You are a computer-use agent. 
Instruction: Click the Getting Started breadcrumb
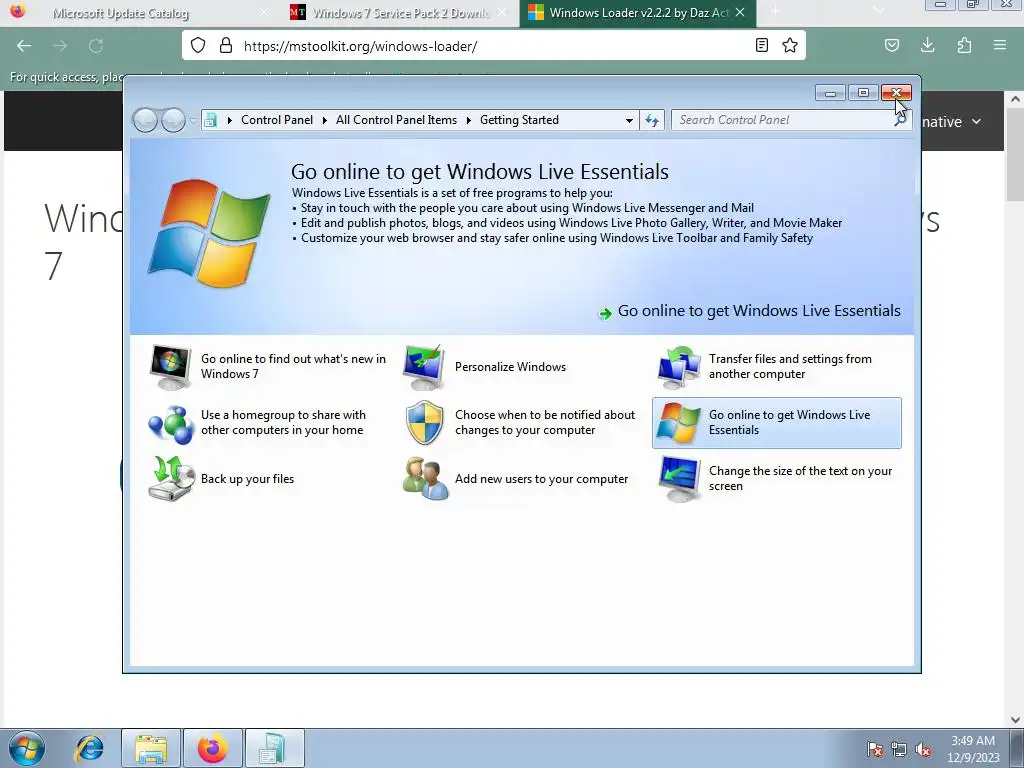click(519, 120)
